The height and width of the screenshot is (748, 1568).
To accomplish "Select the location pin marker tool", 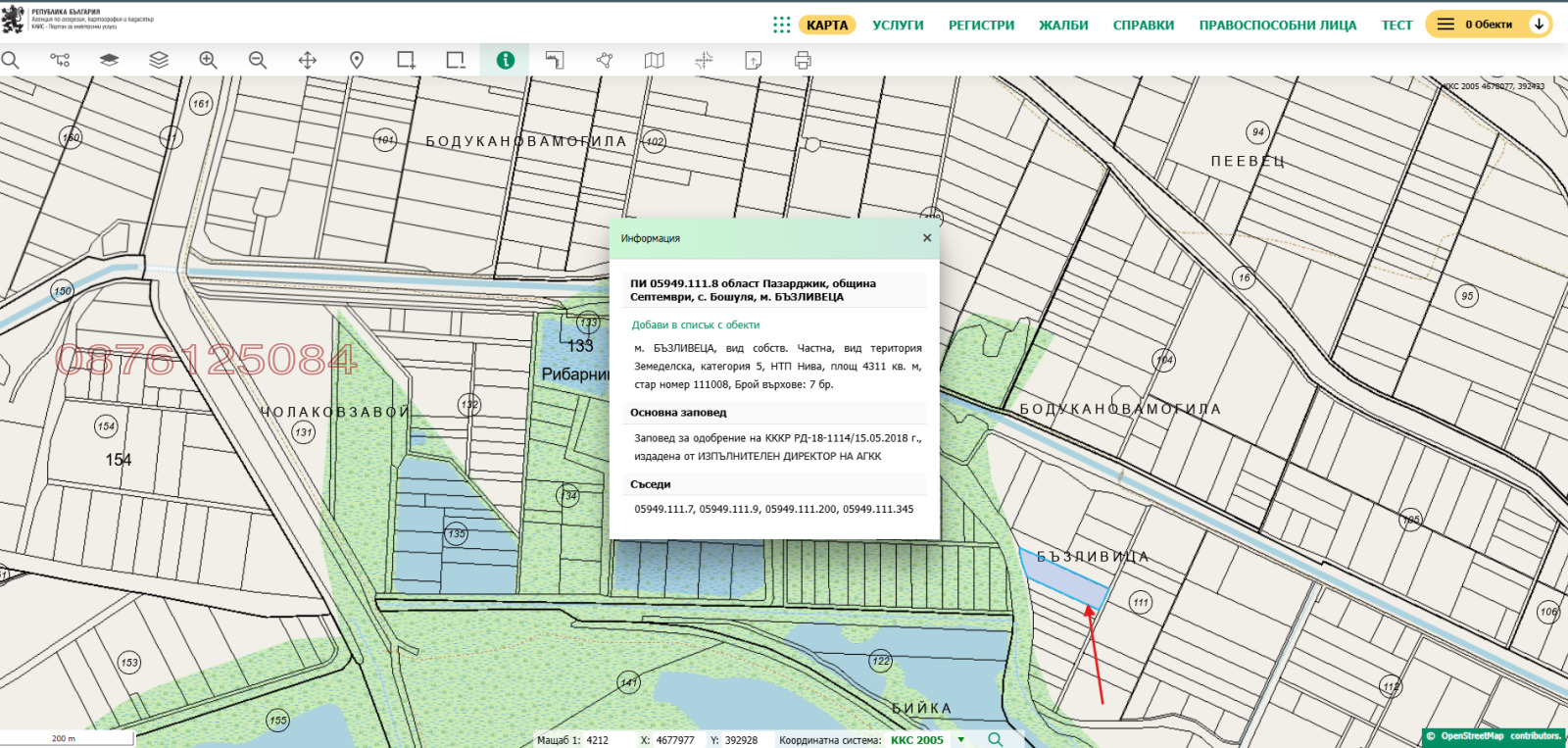I will (357, 60).
